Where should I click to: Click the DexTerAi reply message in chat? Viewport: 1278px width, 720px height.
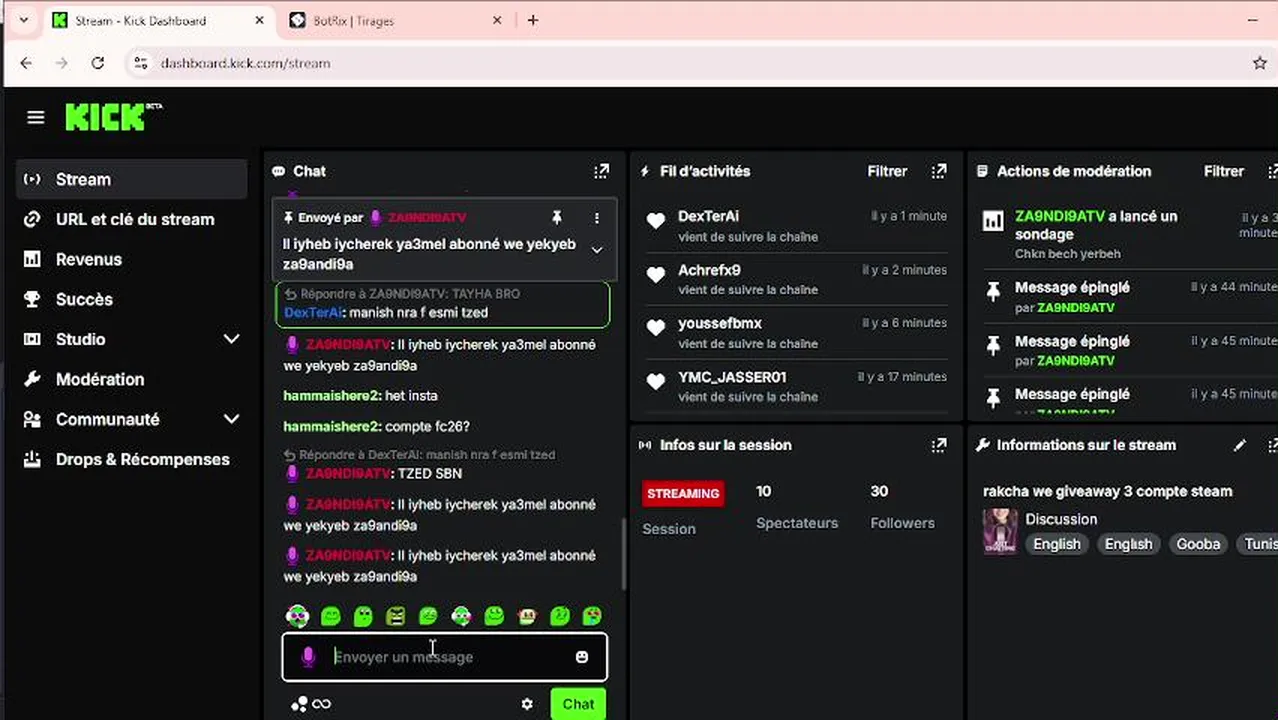442,304
